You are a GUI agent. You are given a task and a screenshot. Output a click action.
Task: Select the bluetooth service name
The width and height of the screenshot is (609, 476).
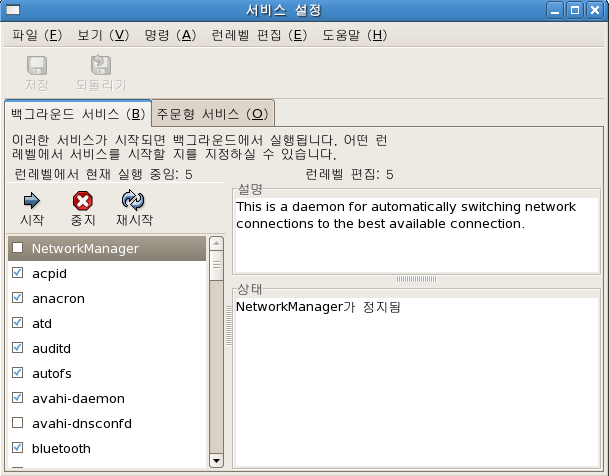tap(61, 448)
